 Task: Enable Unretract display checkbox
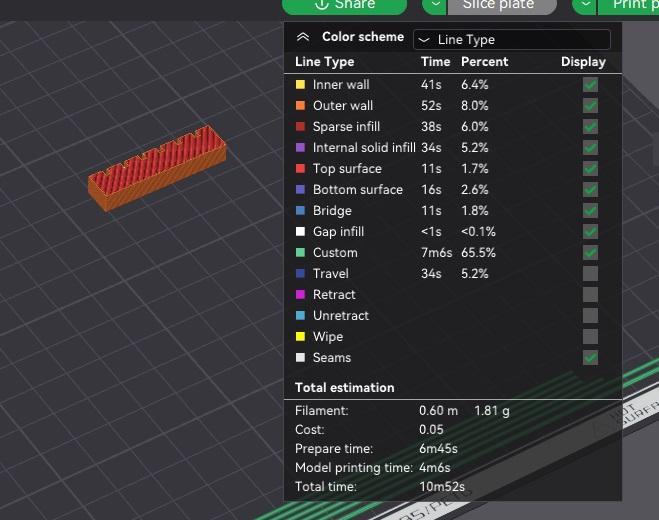point(590,316)
